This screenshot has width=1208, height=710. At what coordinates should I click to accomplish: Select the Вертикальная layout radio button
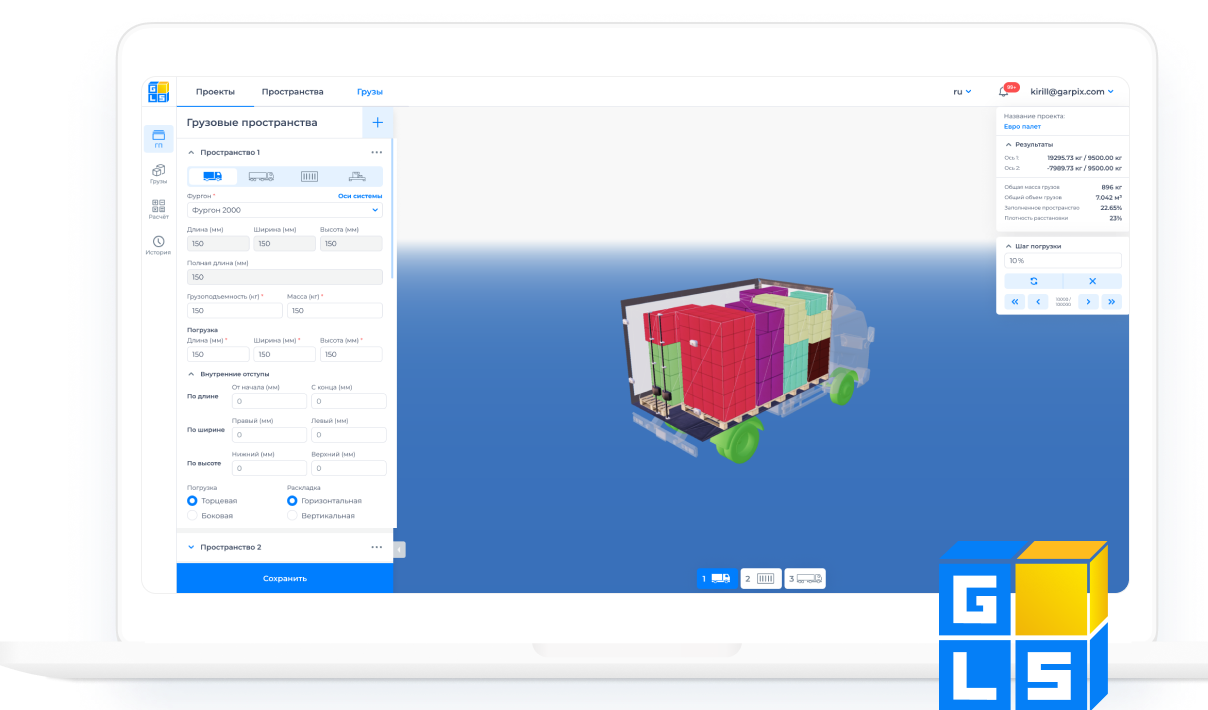(292, 516)
